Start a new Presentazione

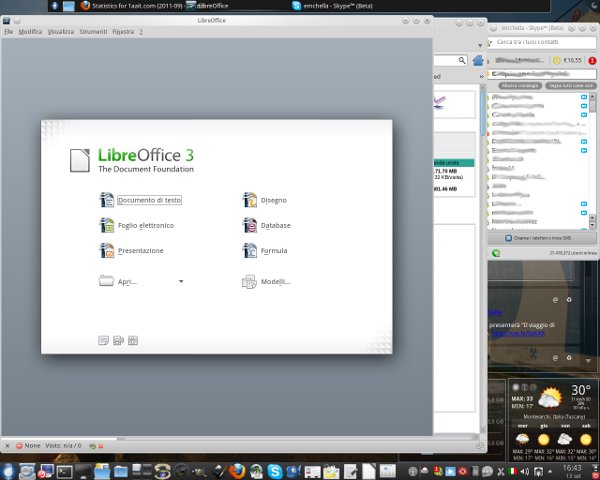(x=140, y=250)
